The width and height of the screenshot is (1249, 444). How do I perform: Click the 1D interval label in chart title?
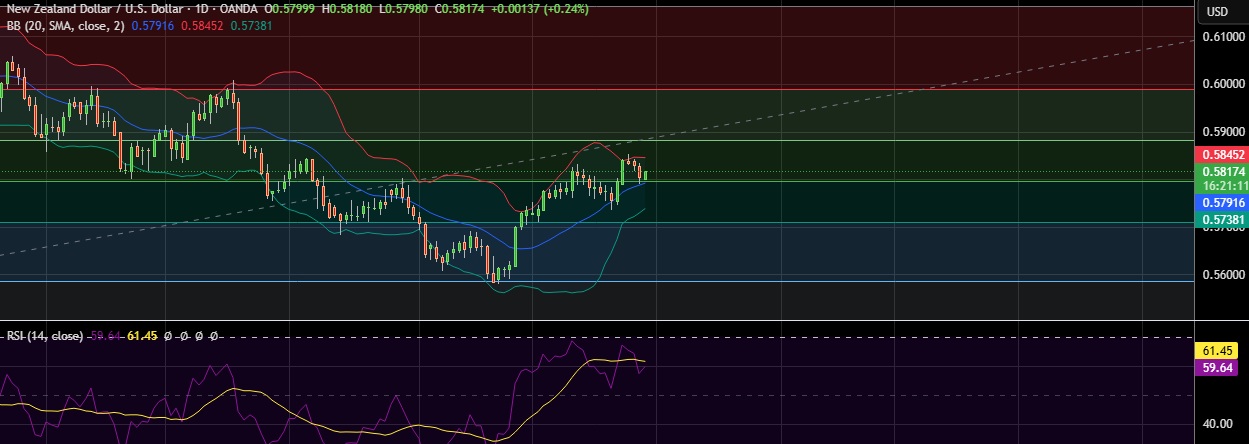coord(192,9)
